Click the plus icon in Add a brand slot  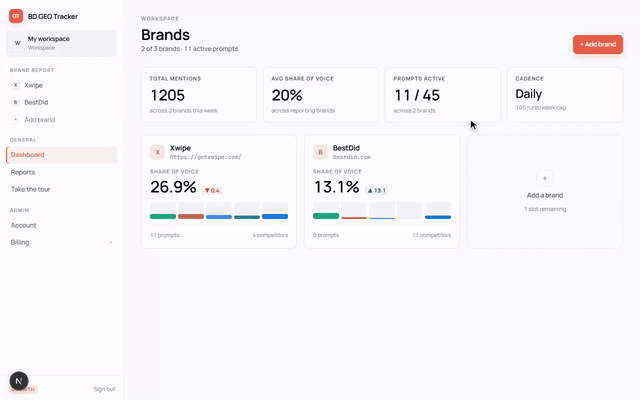544,178
